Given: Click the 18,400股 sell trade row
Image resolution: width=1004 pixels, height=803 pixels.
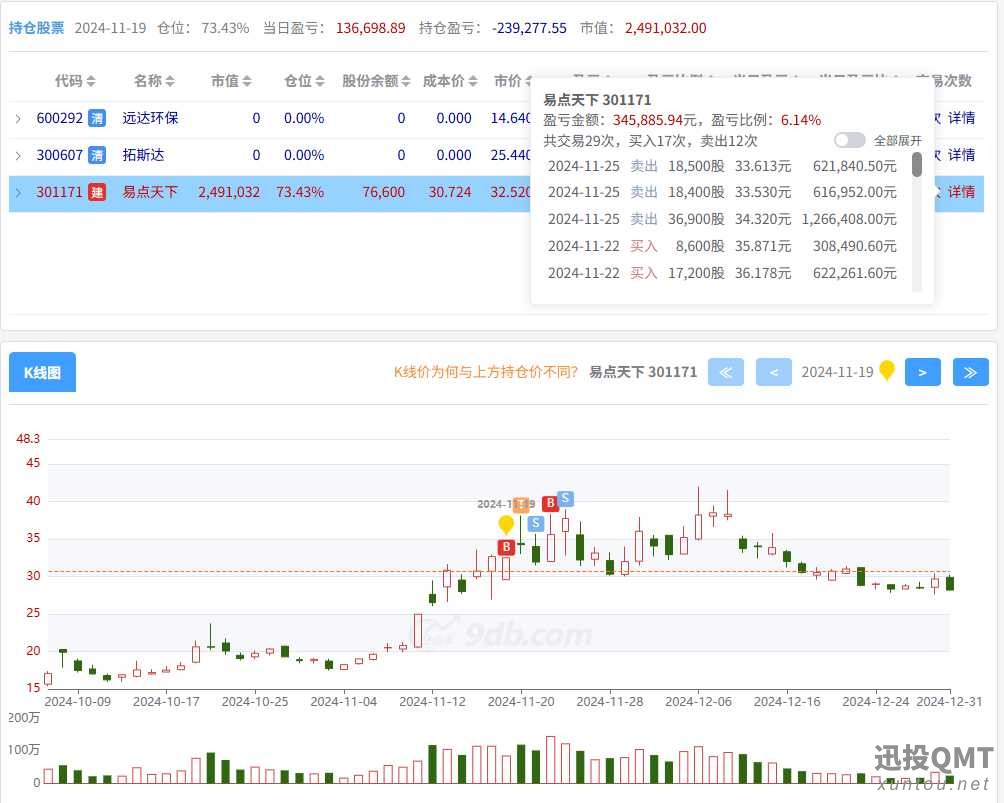Looking at the screenshot, I should coord(722,193).
